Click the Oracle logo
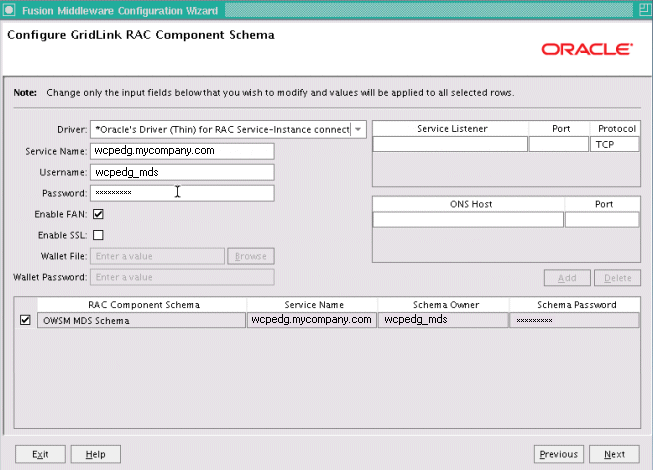This screenshot has width=653, height=470. coord(587,49)
